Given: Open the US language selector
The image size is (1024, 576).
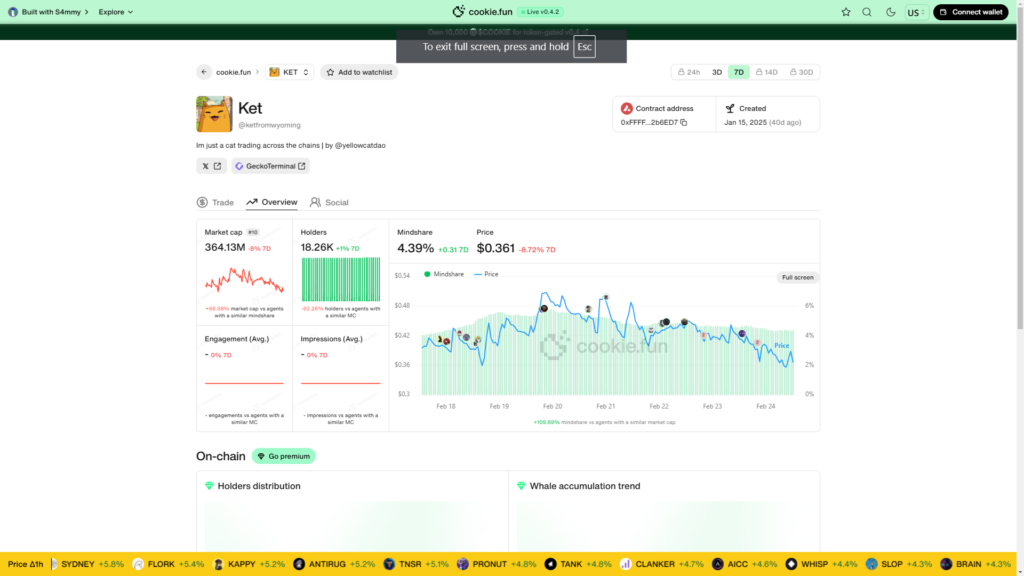Looking at the screenshot, I should click(x=916, y=12).
